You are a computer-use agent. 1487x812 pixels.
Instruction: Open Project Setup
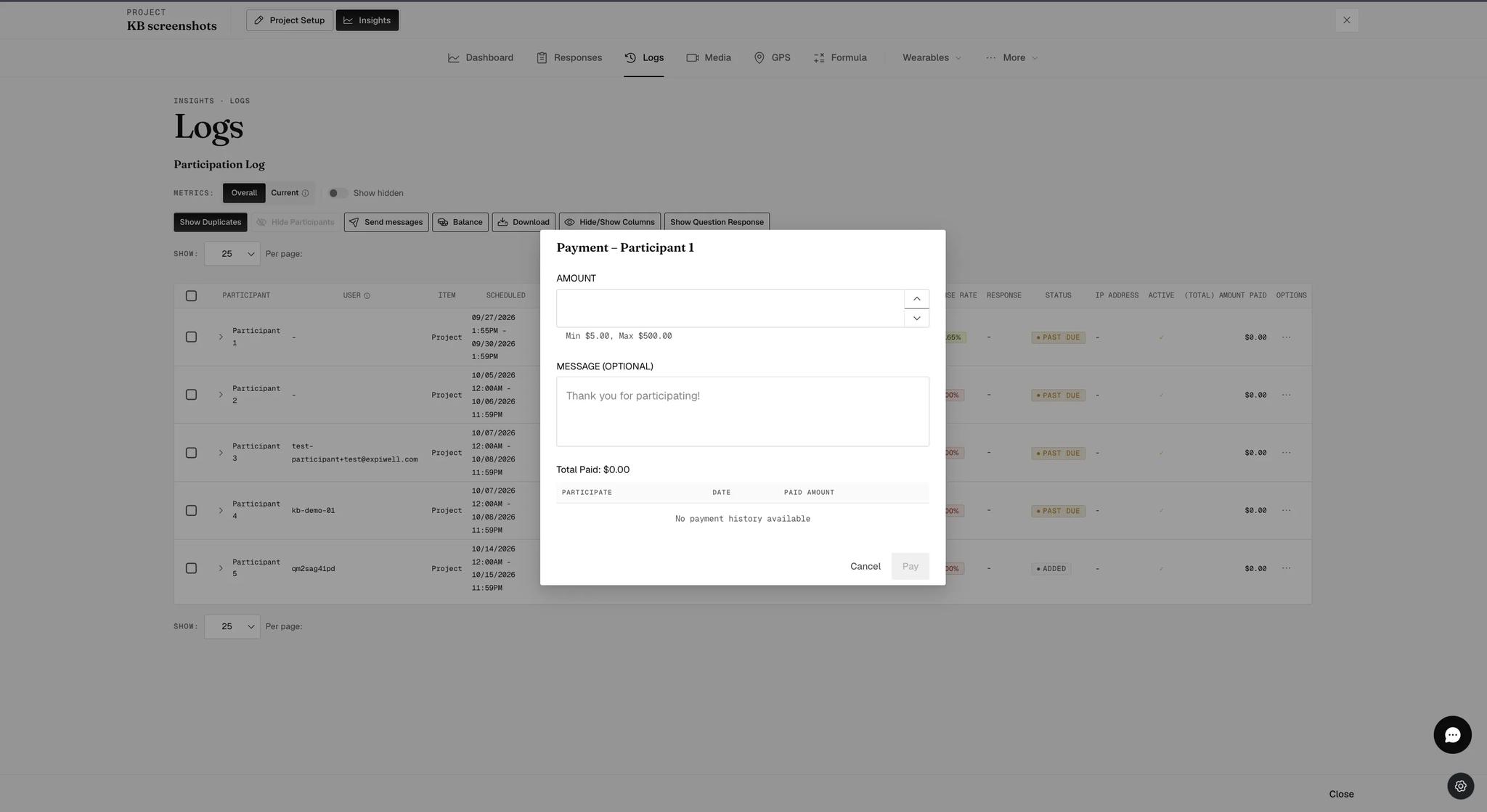[290, 20]
